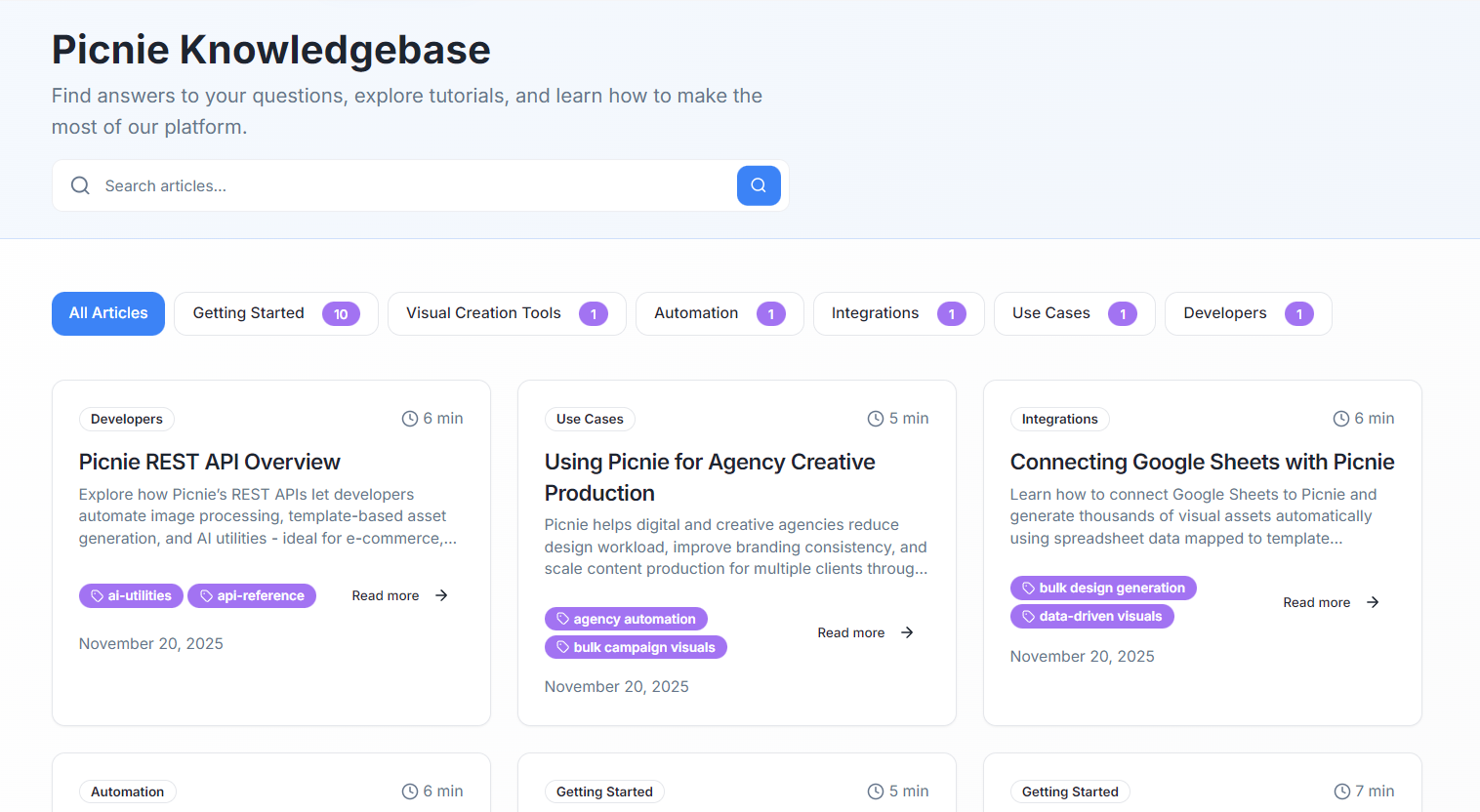1480x812 pixels.
Task: Click the clock icon on the Agency Creative Production card
Action: pos(875,418)
